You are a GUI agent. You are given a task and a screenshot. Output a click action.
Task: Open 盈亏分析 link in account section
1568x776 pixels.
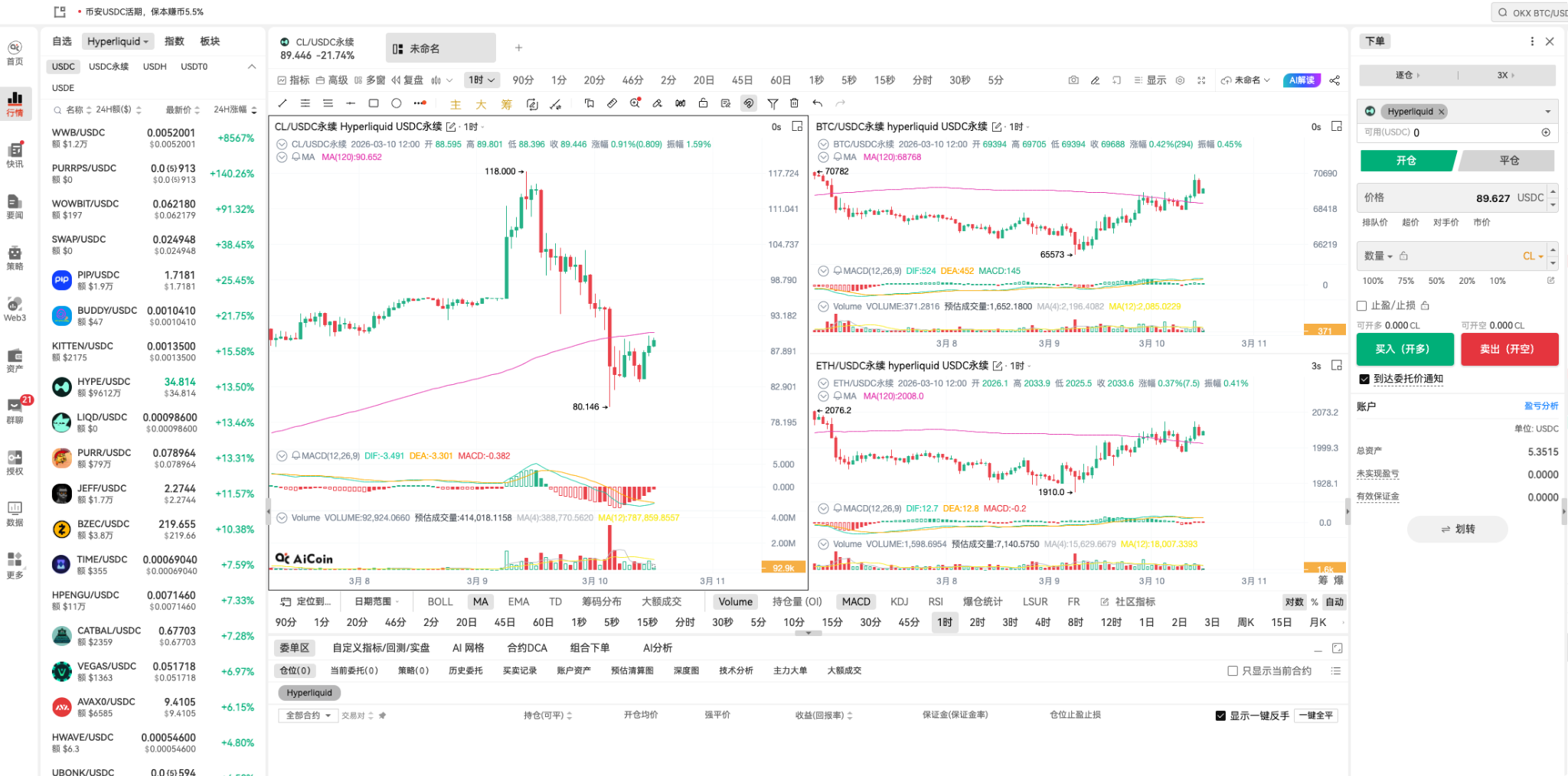pos(1541,406)
